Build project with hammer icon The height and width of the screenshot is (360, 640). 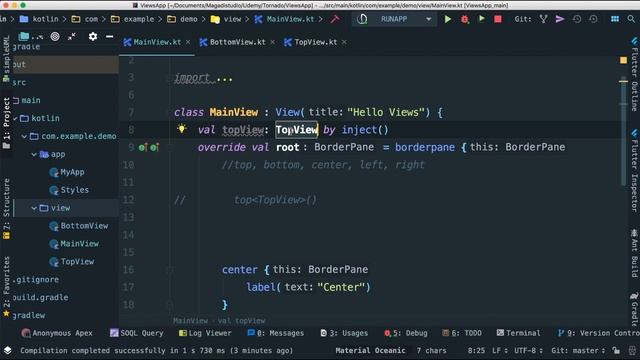(335, 19)
